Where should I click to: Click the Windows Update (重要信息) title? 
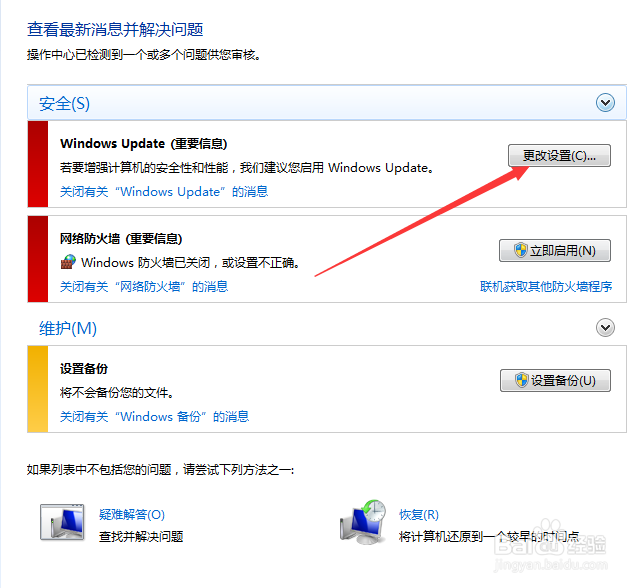click(144, 143)
